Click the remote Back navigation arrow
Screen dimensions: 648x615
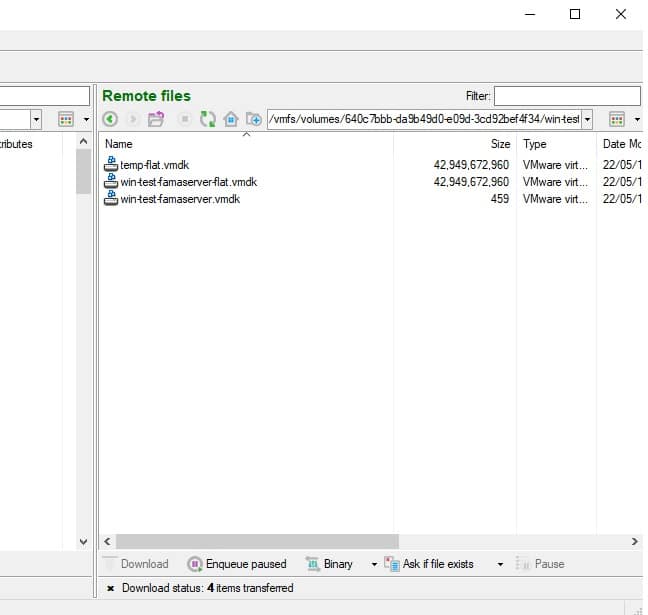point(110,119)
